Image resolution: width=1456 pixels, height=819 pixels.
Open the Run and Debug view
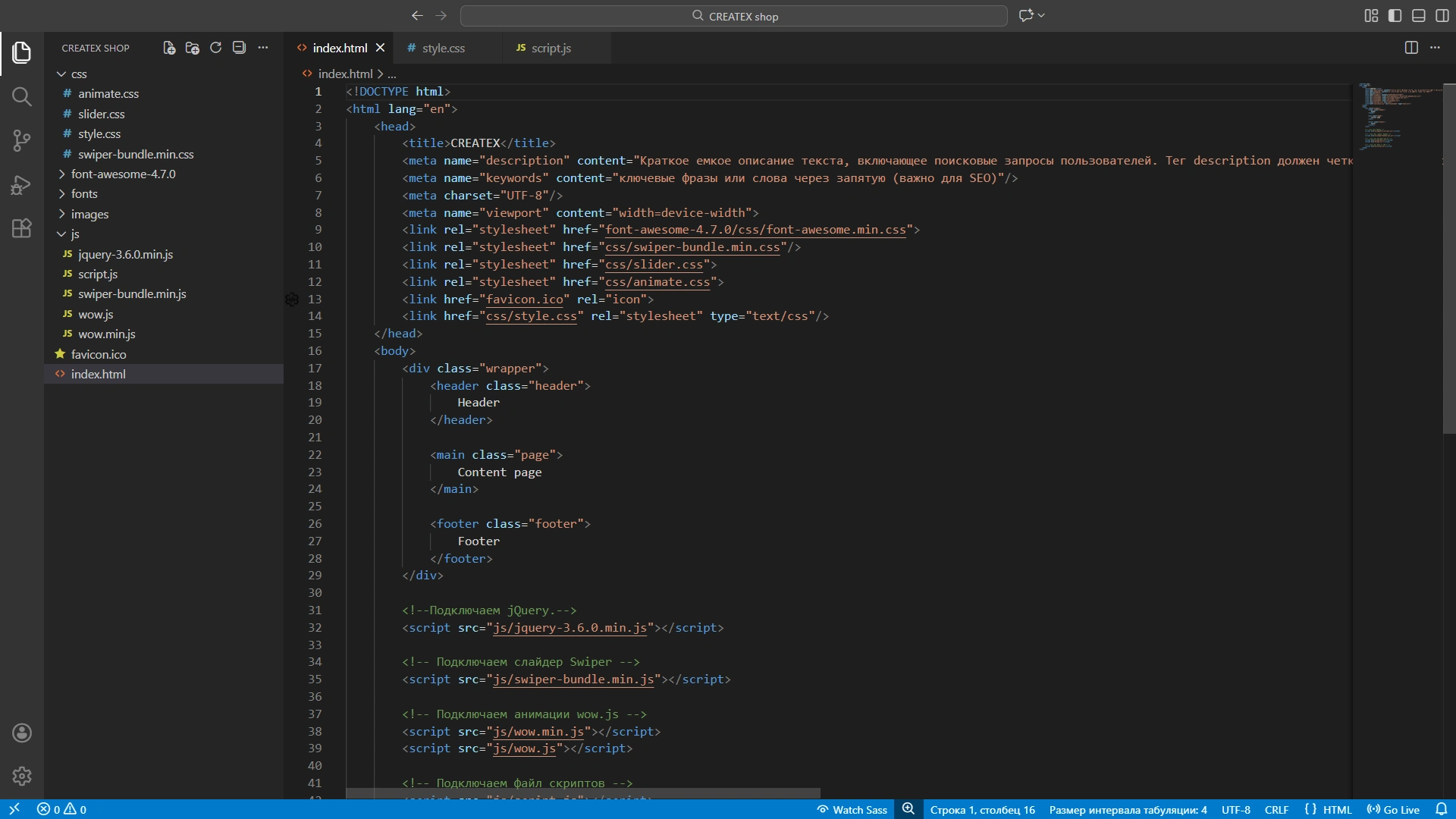pos(21,184)
